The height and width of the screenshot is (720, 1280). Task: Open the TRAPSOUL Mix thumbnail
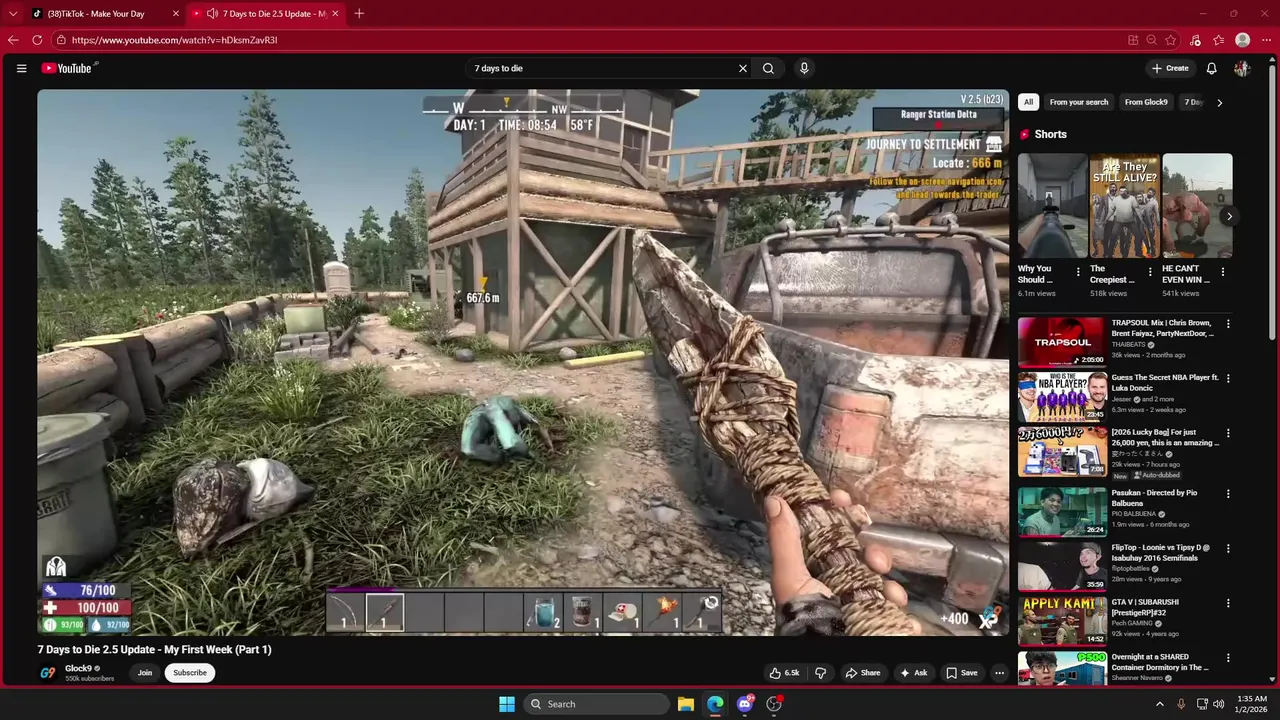(x=1062, y=342)
